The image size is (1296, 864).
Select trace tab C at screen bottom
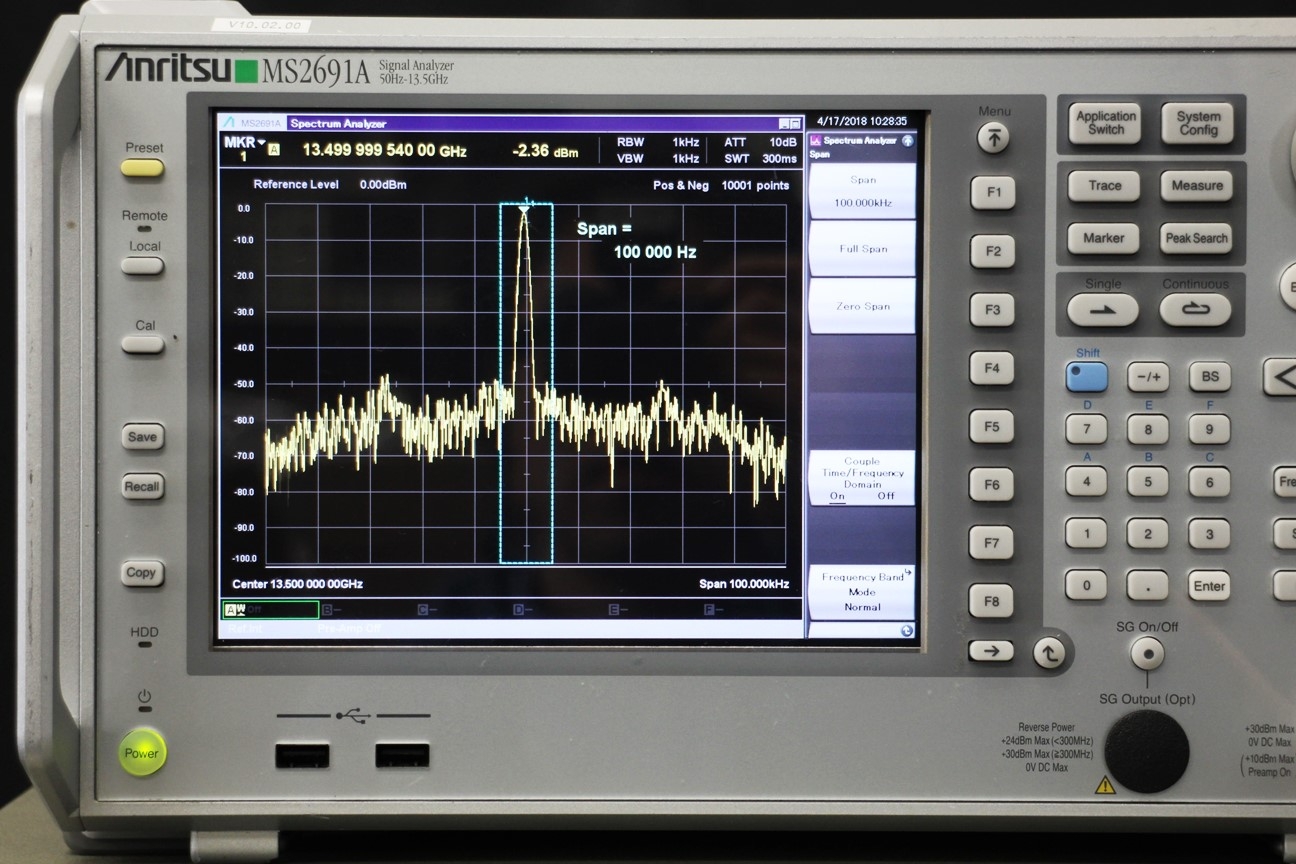[426, 609]
